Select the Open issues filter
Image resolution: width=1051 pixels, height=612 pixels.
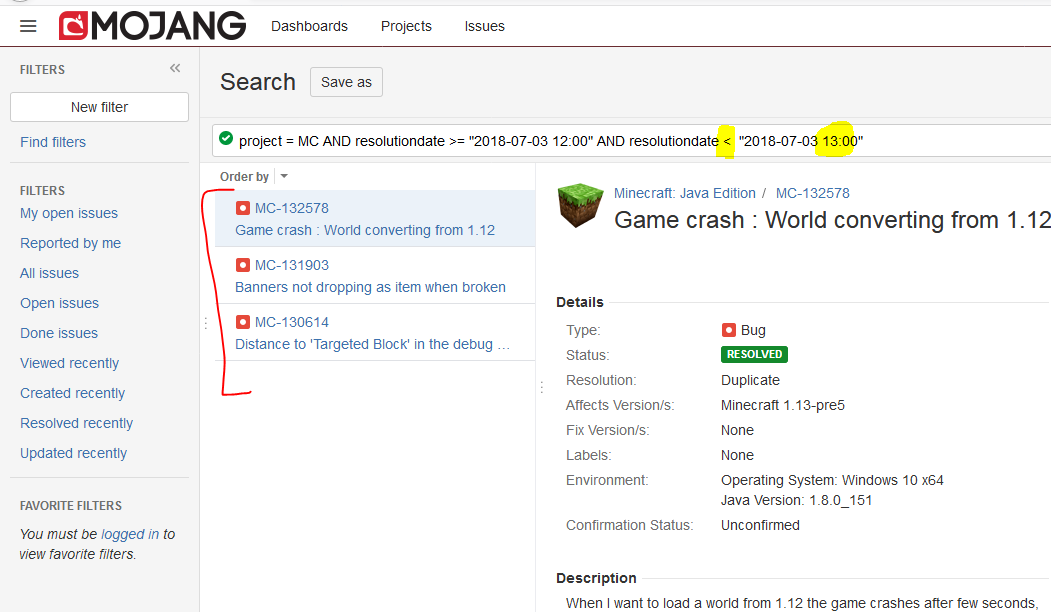(x=60, y=303)
